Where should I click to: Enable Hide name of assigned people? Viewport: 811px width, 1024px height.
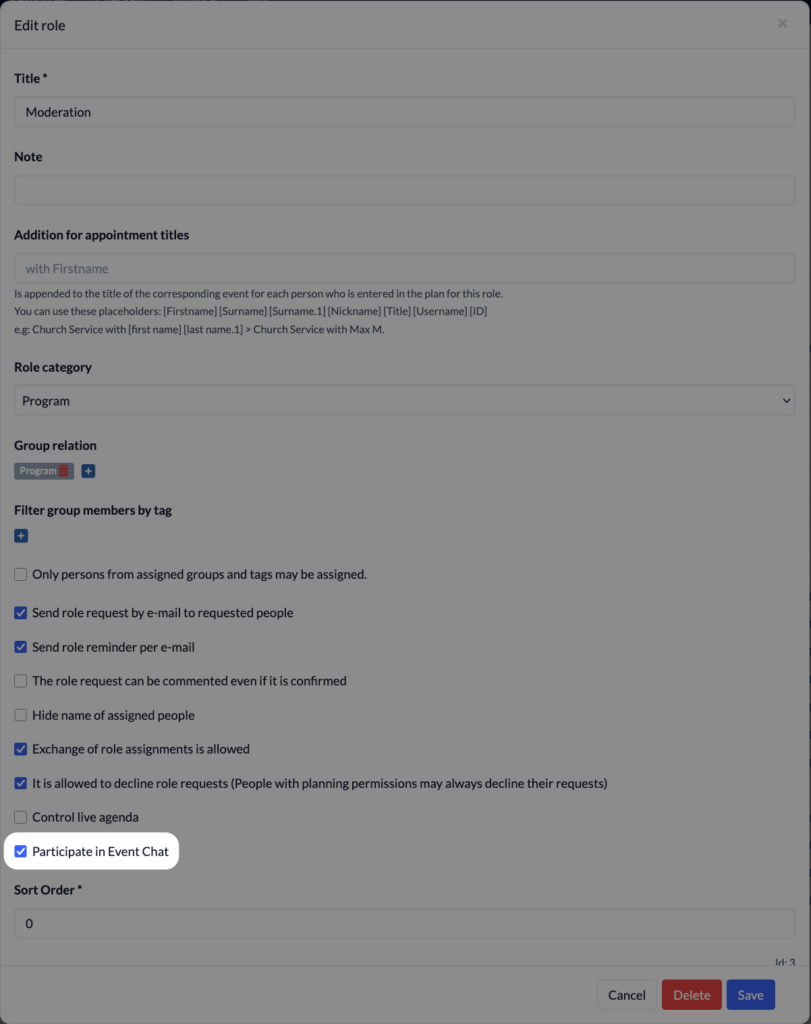pos(20,715)
